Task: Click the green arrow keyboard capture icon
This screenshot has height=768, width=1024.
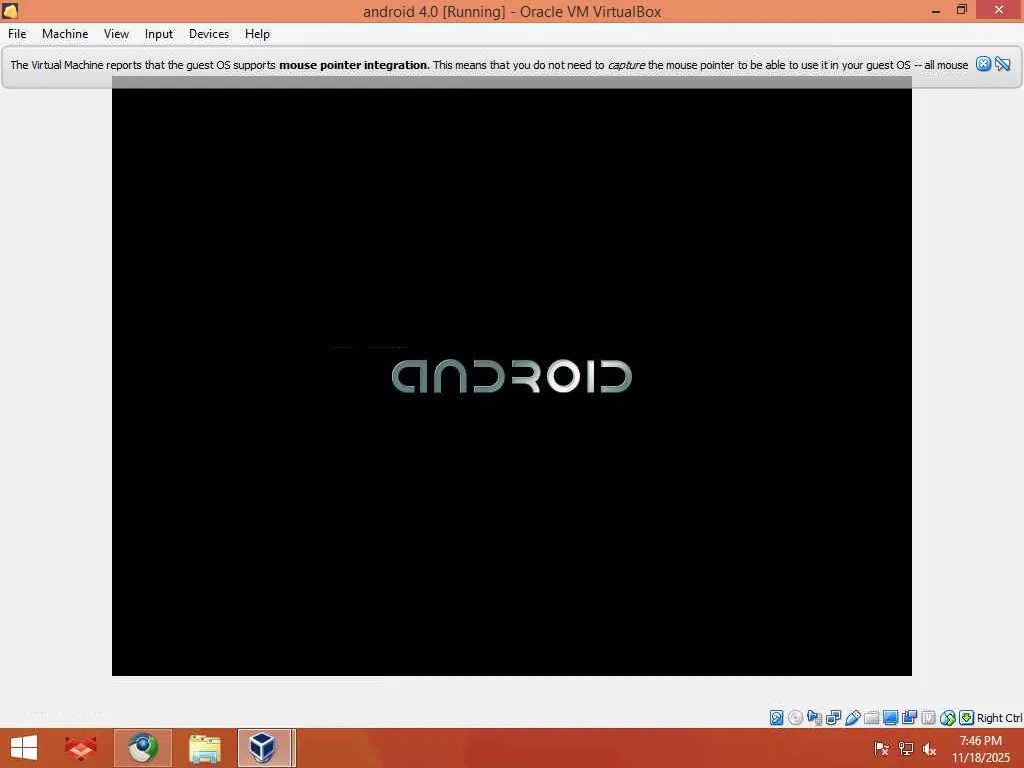Action: point(967,718)
